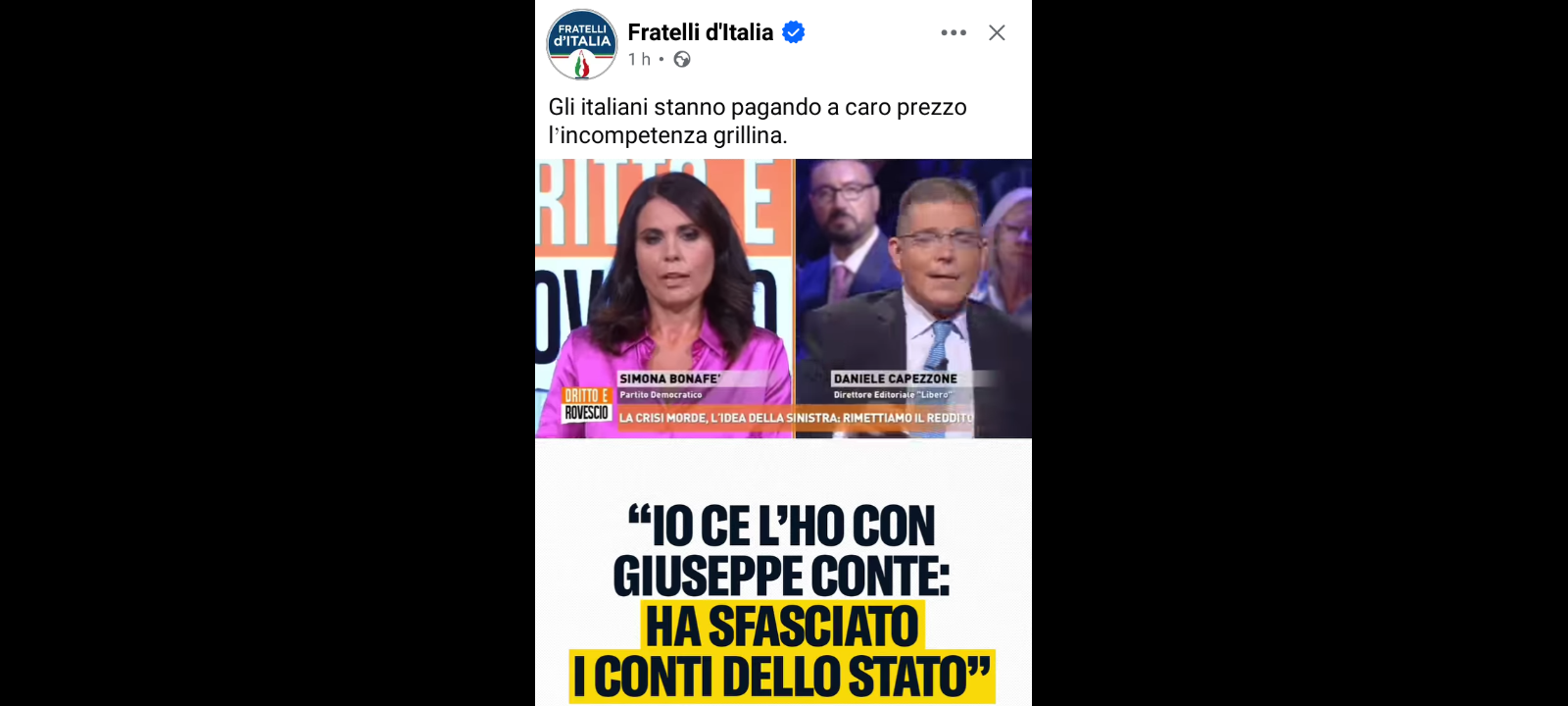Click the 'DANIELE CAPEZZONE' name caption
Screen dimensions: 1568x706
[x=895, y=378]
